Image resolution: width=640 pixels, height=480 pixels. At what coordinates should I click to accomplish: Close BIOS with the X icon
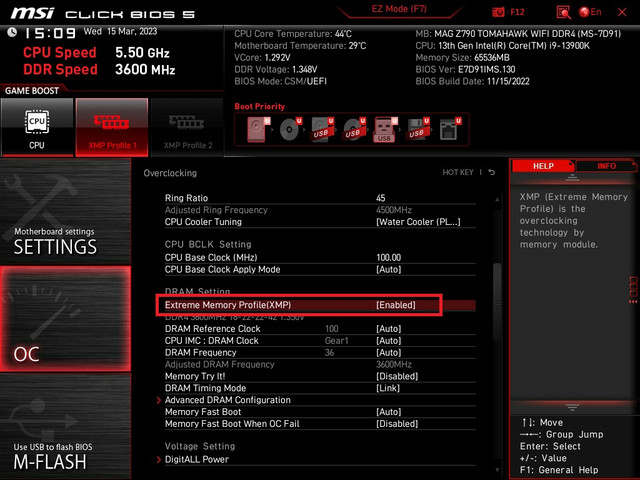(622, 12)
